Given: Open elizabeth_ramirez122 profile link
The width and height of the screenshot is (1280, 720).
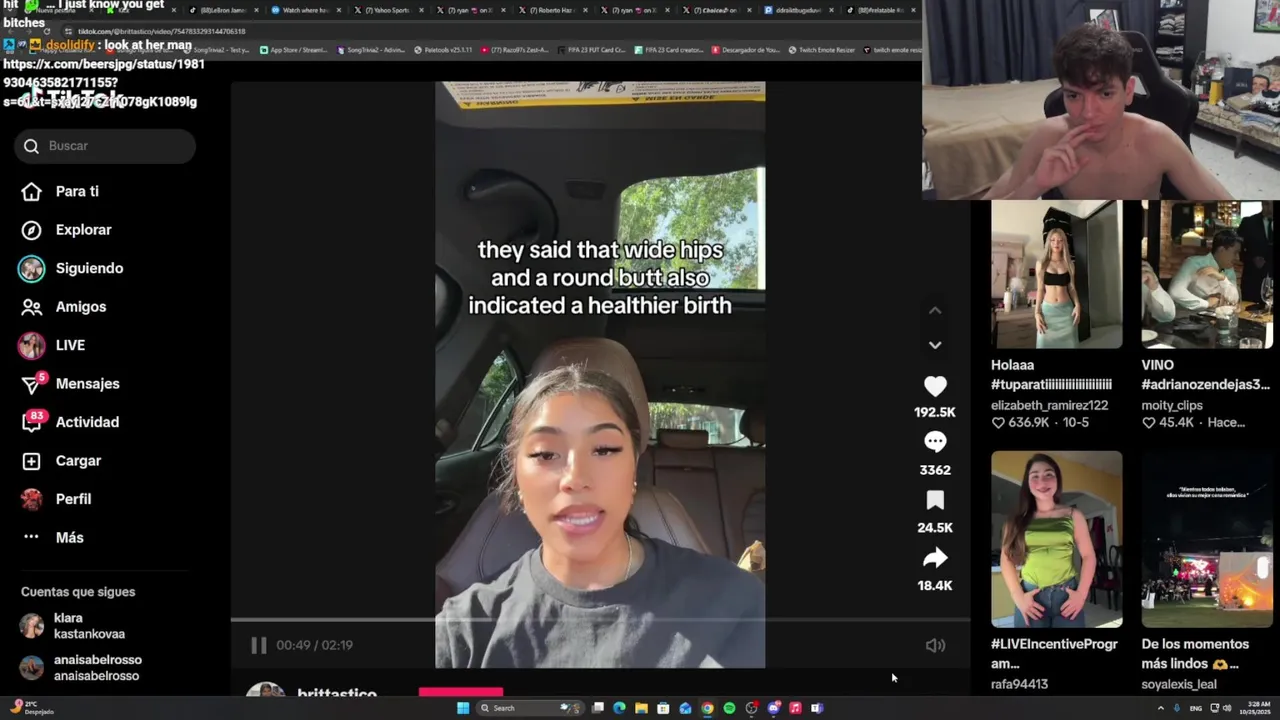Looking at the screenshot, I should click(x=1049, y=405).
